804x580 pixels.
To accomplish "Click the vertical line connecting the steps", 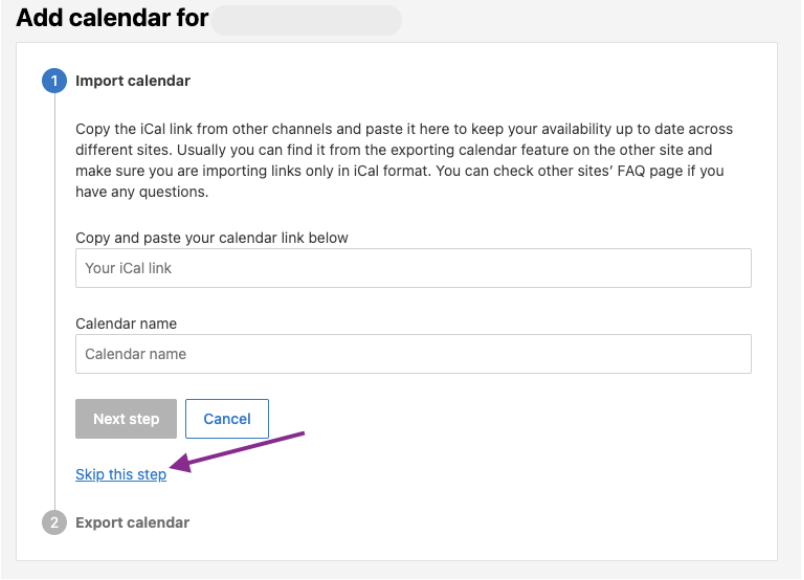I will (53, 300).
